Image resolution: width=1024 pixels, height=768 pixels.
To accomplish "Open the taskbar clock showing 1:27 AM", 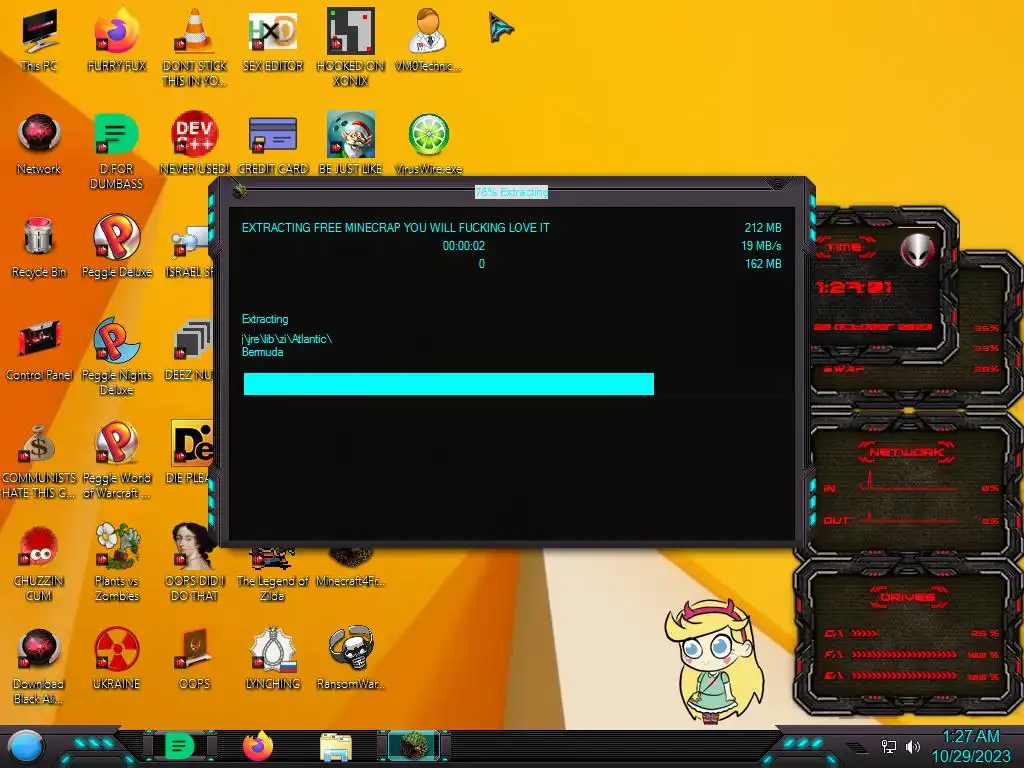I will coord(970,746).
